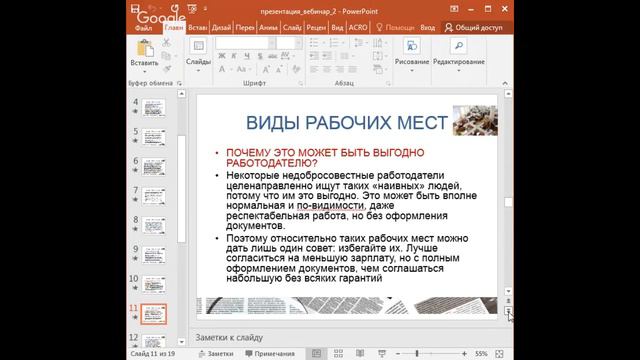Viewport: 640px width, 360px height.
Task: Toggle normal view button in status bar
Action: pyautogui.click(x=316, y=353)
